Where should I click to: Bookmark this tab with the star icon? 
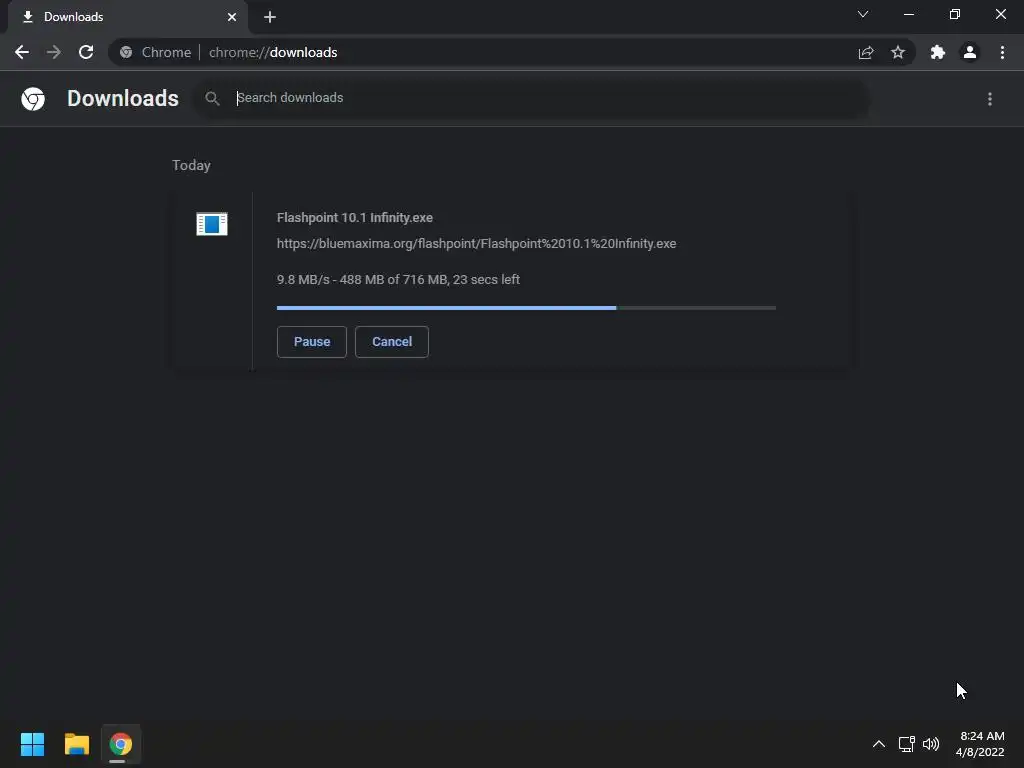898,52
